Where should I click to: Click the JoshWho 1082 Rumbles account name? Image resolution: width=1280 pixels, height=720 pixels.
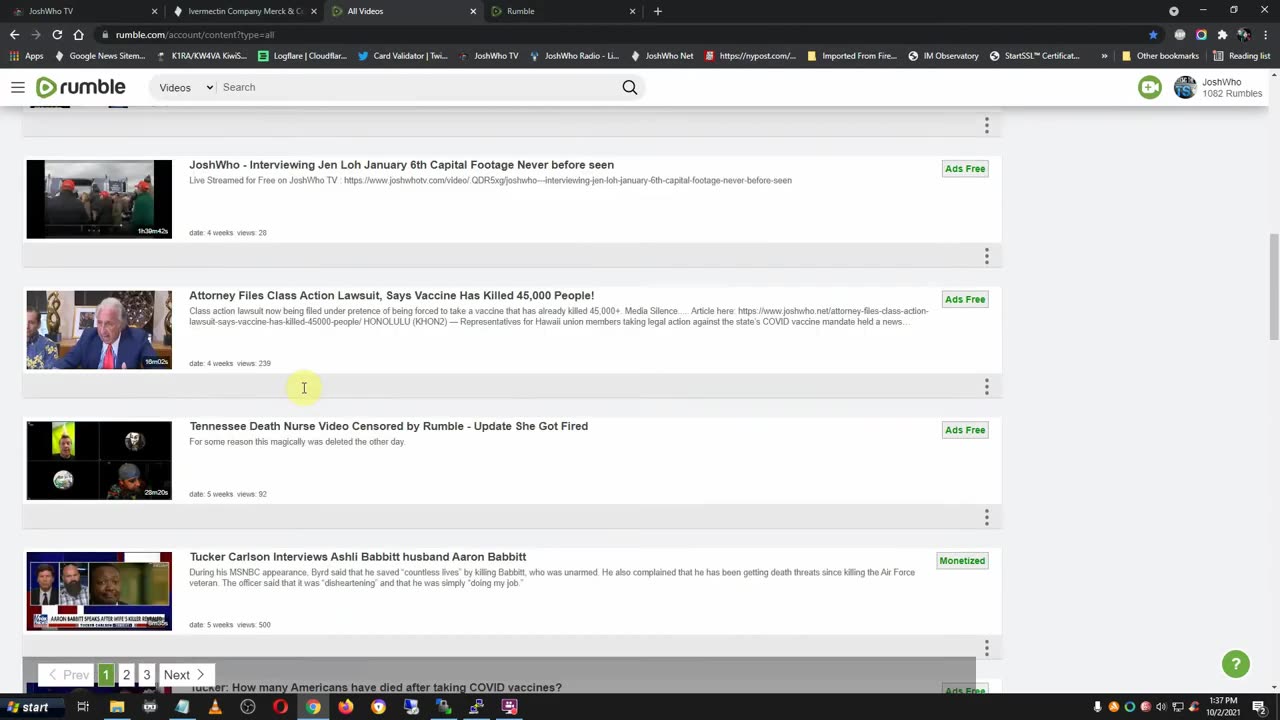[x=1231, y=88]
